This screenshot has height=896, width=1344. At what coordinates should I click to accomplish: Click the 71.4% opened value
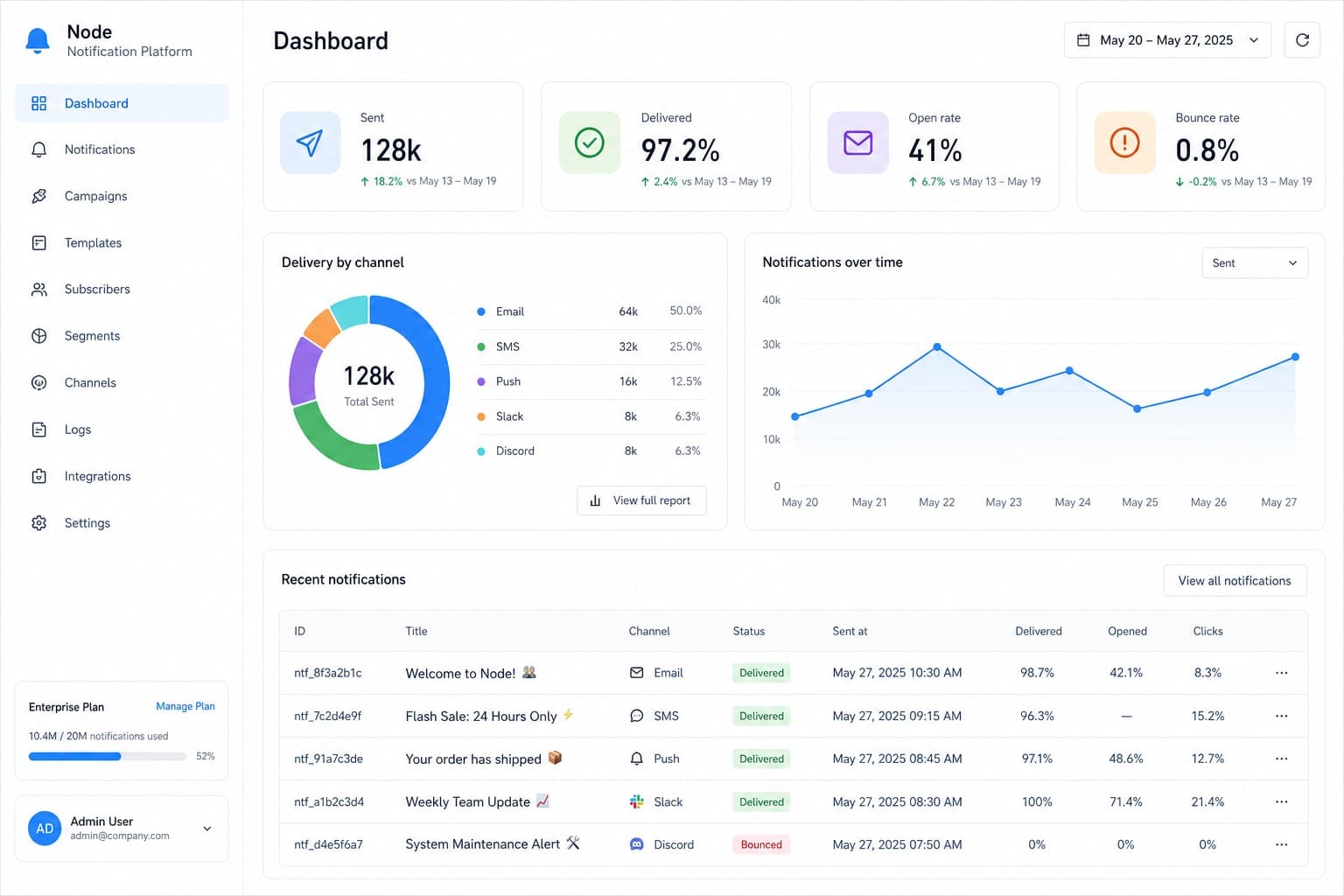click(x=1126, y=801)
